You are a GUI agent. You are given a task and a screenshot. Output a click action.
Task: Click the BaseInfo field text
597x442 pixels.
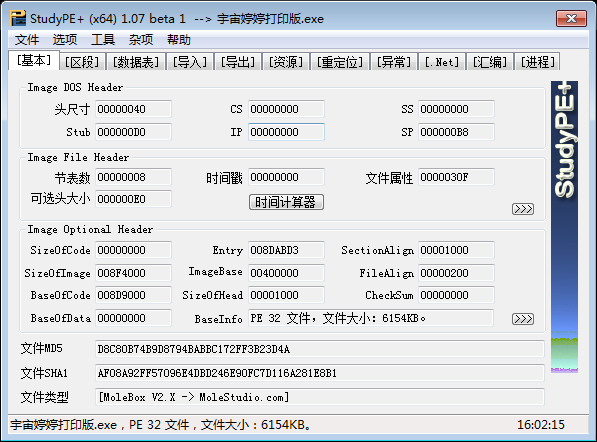[x=371, y=318]
